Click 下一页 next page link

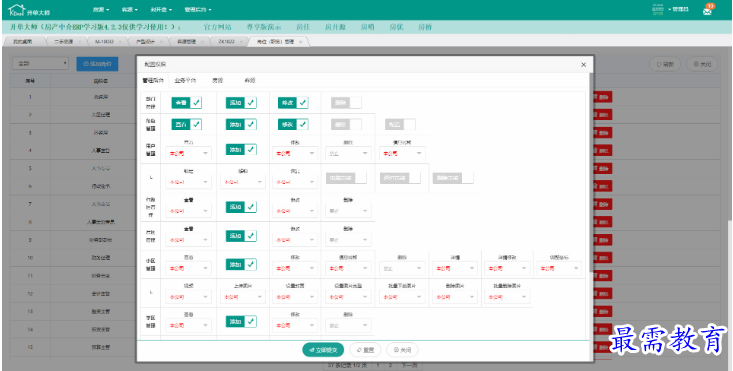pos(409,365)
